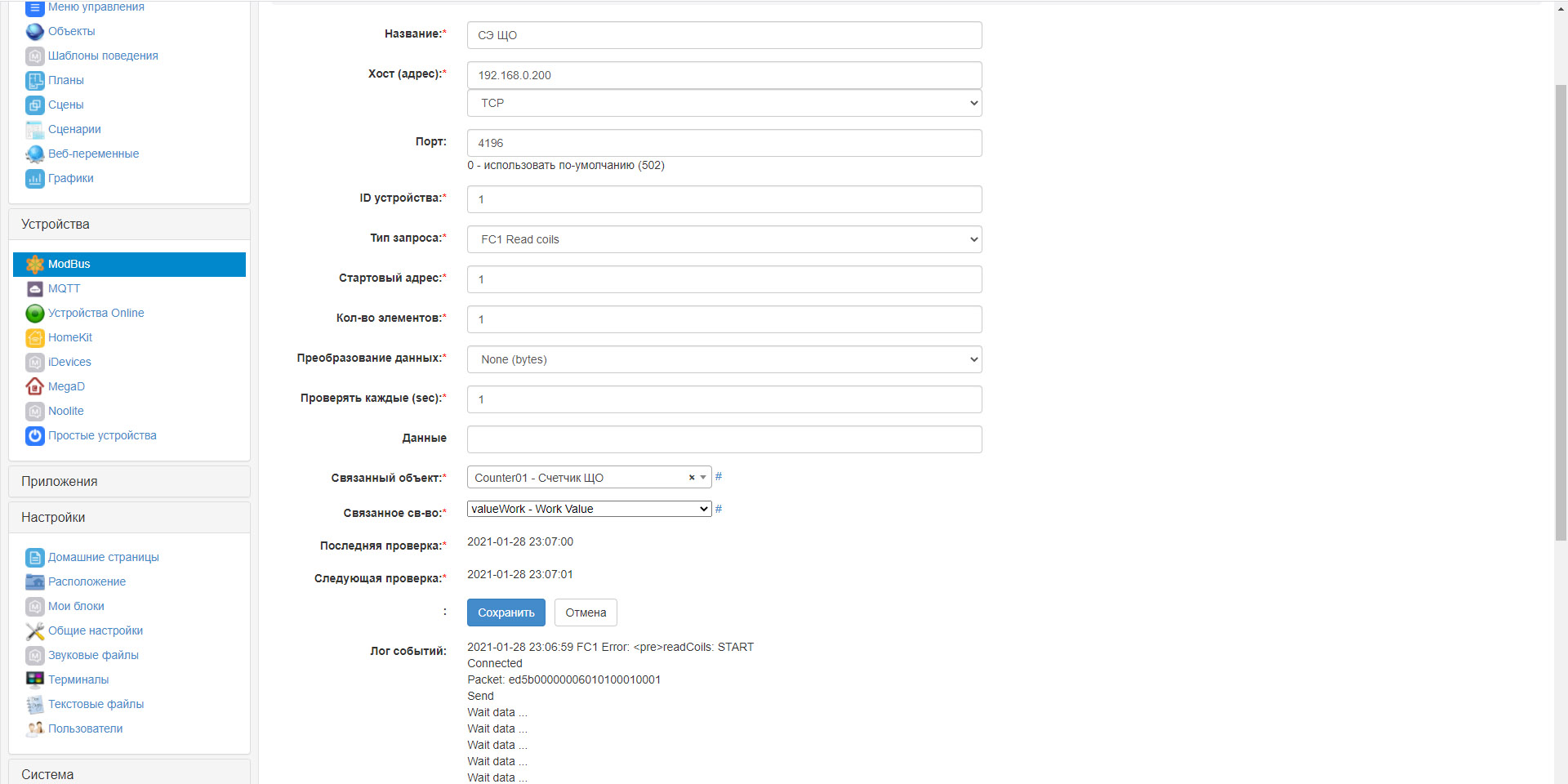Open the MQTT menu item
Screen dimensions: 1568x784
coord(64,288)
